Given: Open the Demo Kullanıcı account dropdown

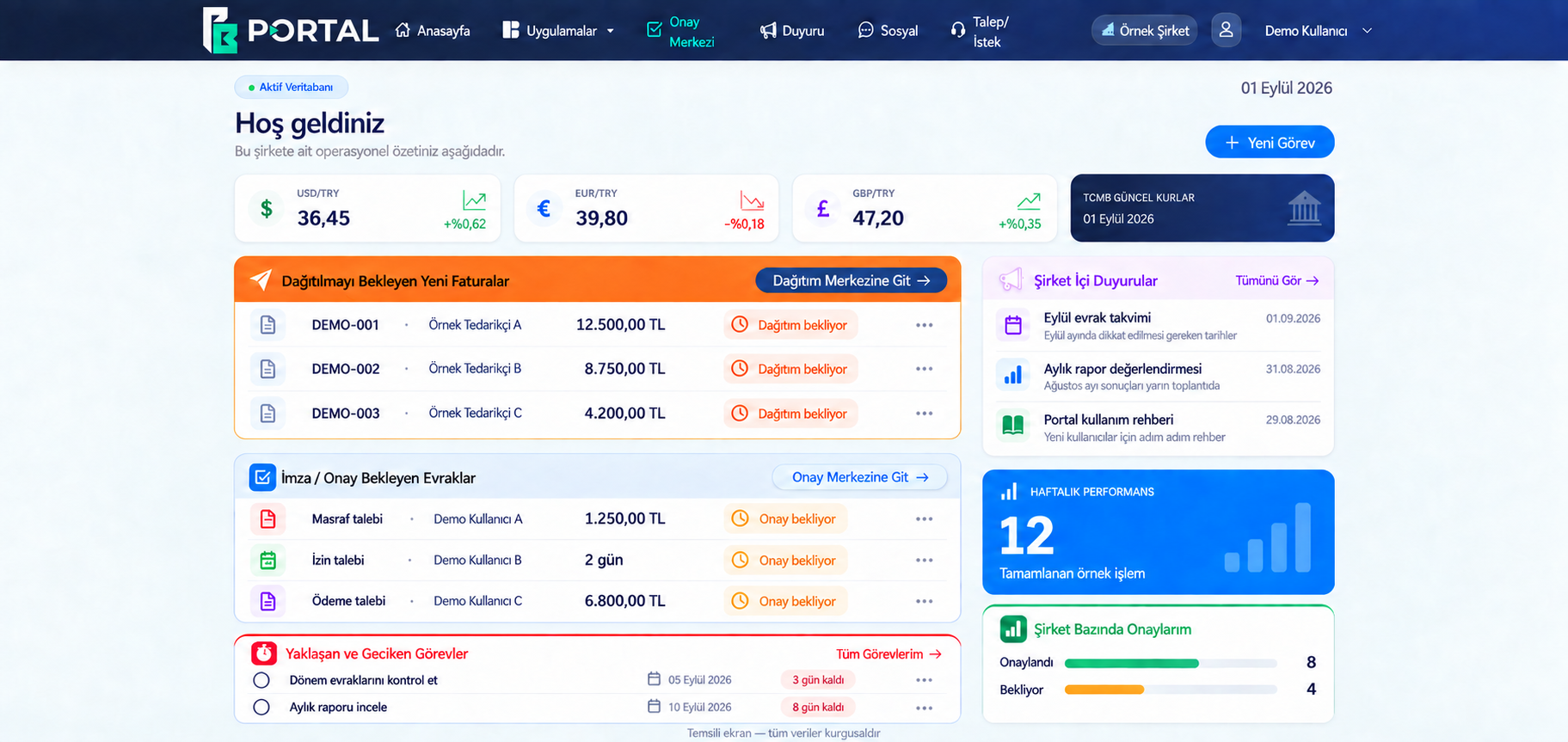Looking at the screenshot, I should (x=1319, y=31).
